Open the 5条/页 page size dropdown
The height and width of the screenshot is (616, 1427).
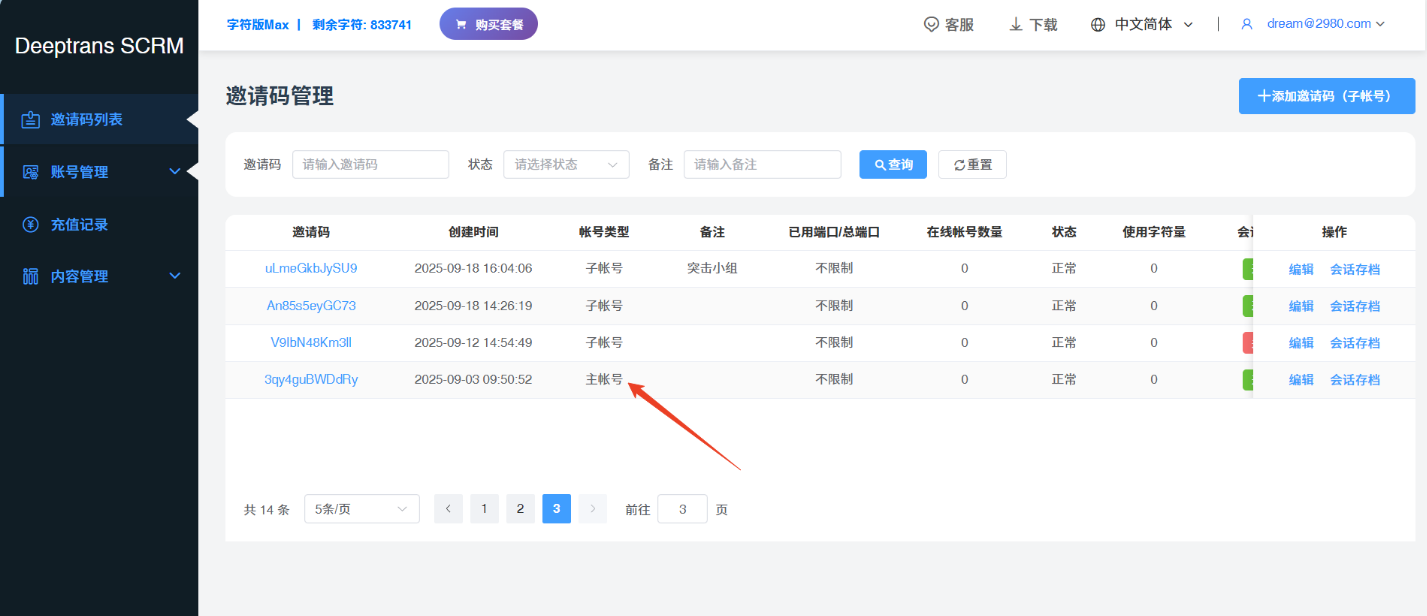pyautogui.click(x=361, y=509)
